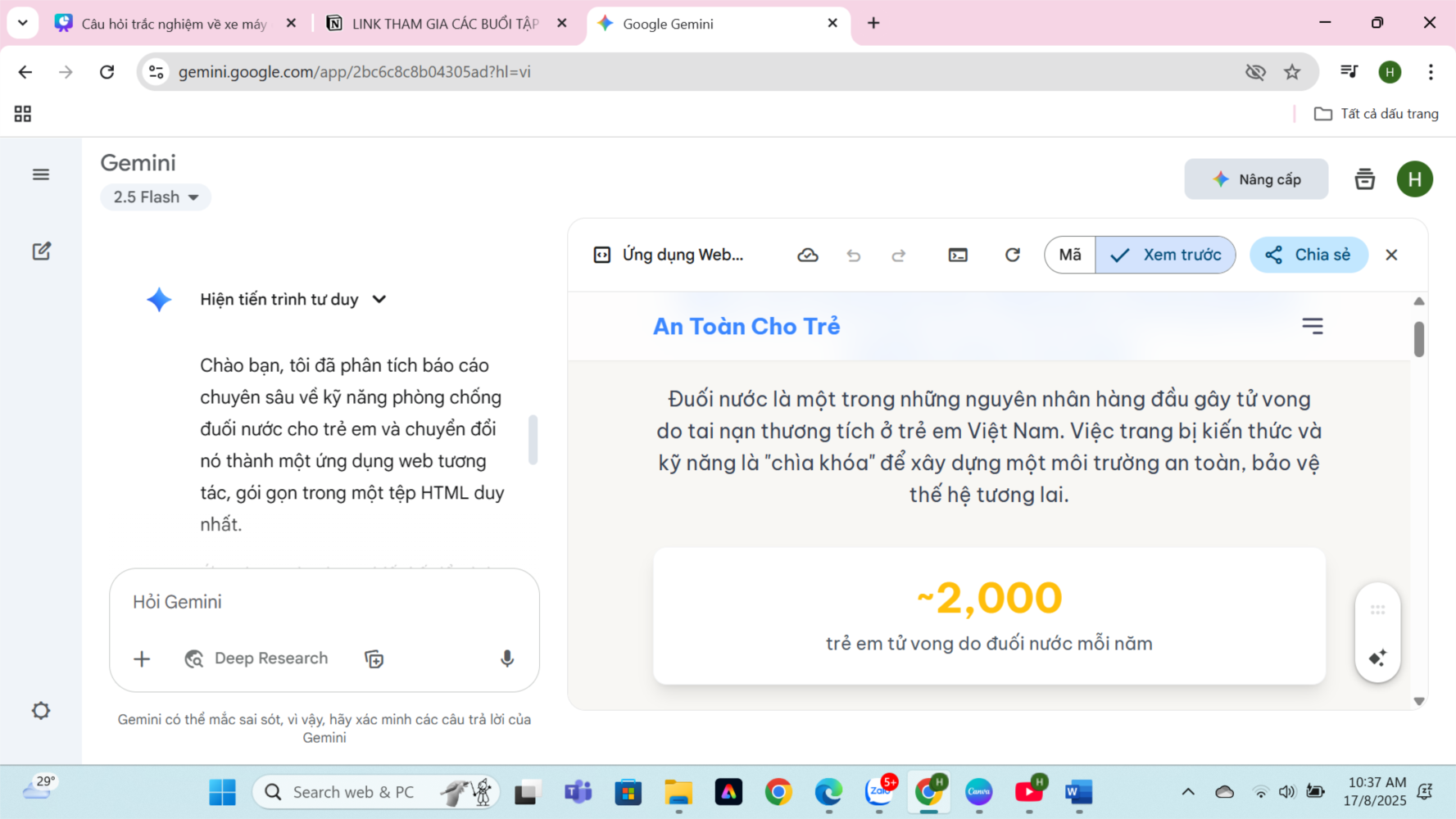Image resolution: width=1456 pixels, height=819 pixels.
Task: Select Xem trước preview mode
Action: point(1165,256)
